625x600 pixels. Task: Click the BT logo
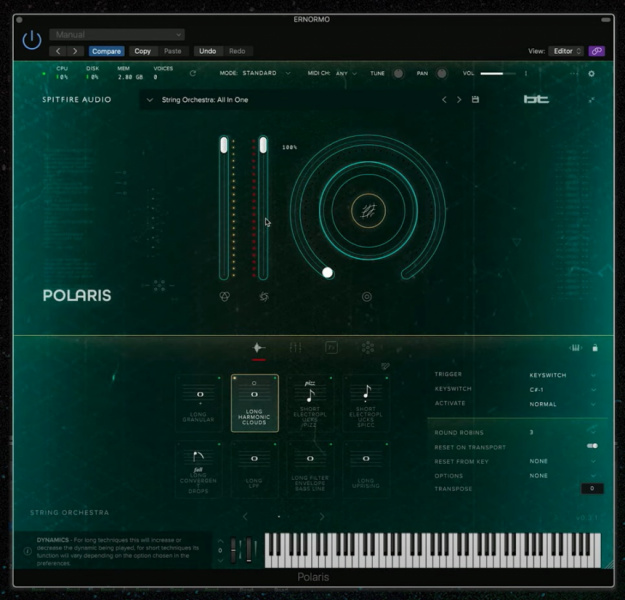[536, 99]
